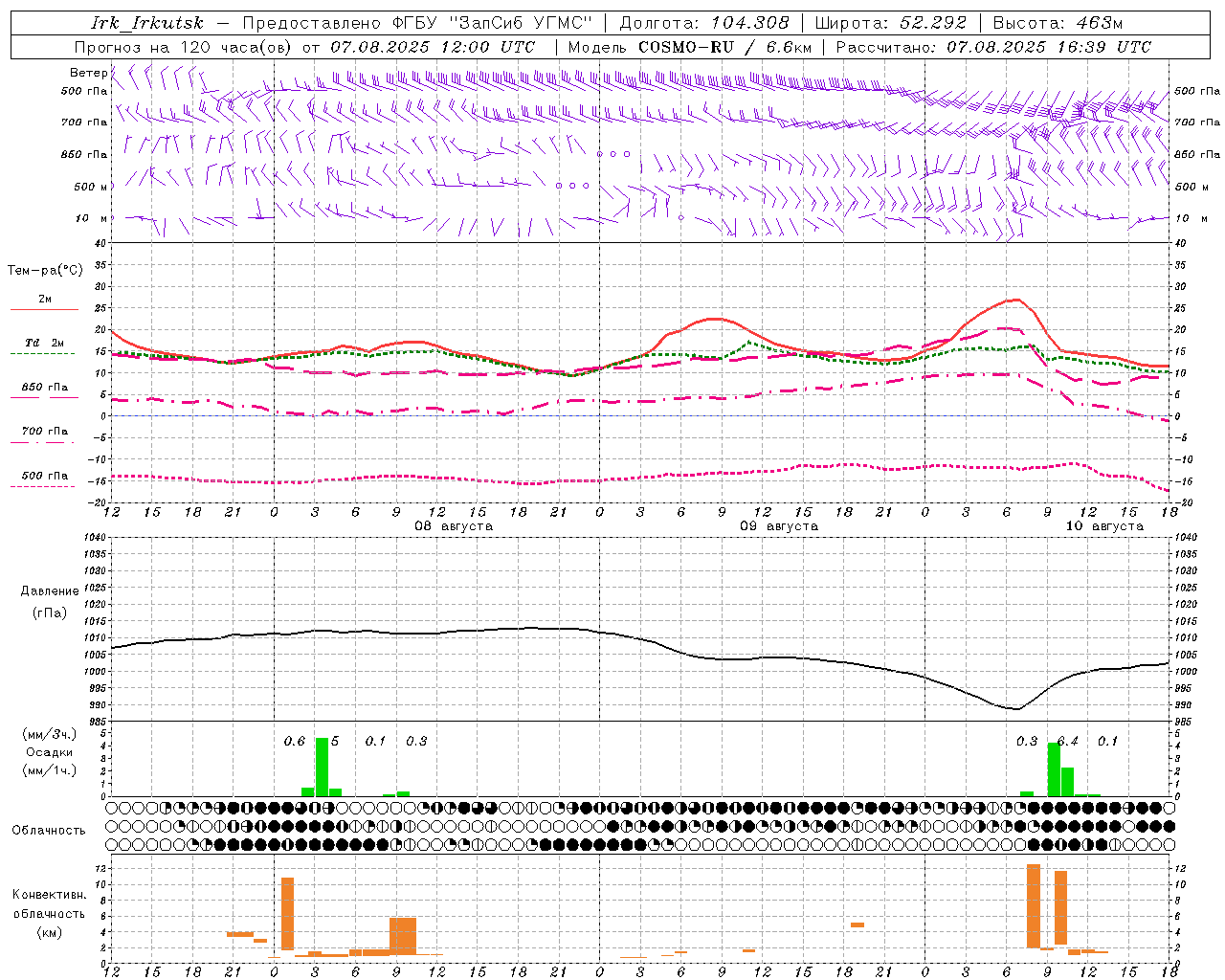Click the 0.6 precipitation amount label
Viewport: 1225px width, 980px height.
pyautogui.click(x=295, y=742)
